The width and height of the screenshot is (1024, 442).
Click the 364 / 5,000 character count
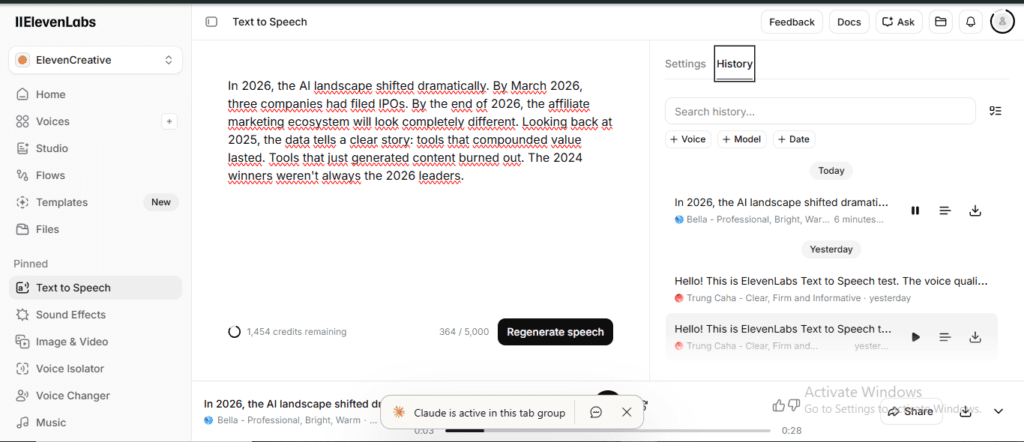[x=464, y=332]
